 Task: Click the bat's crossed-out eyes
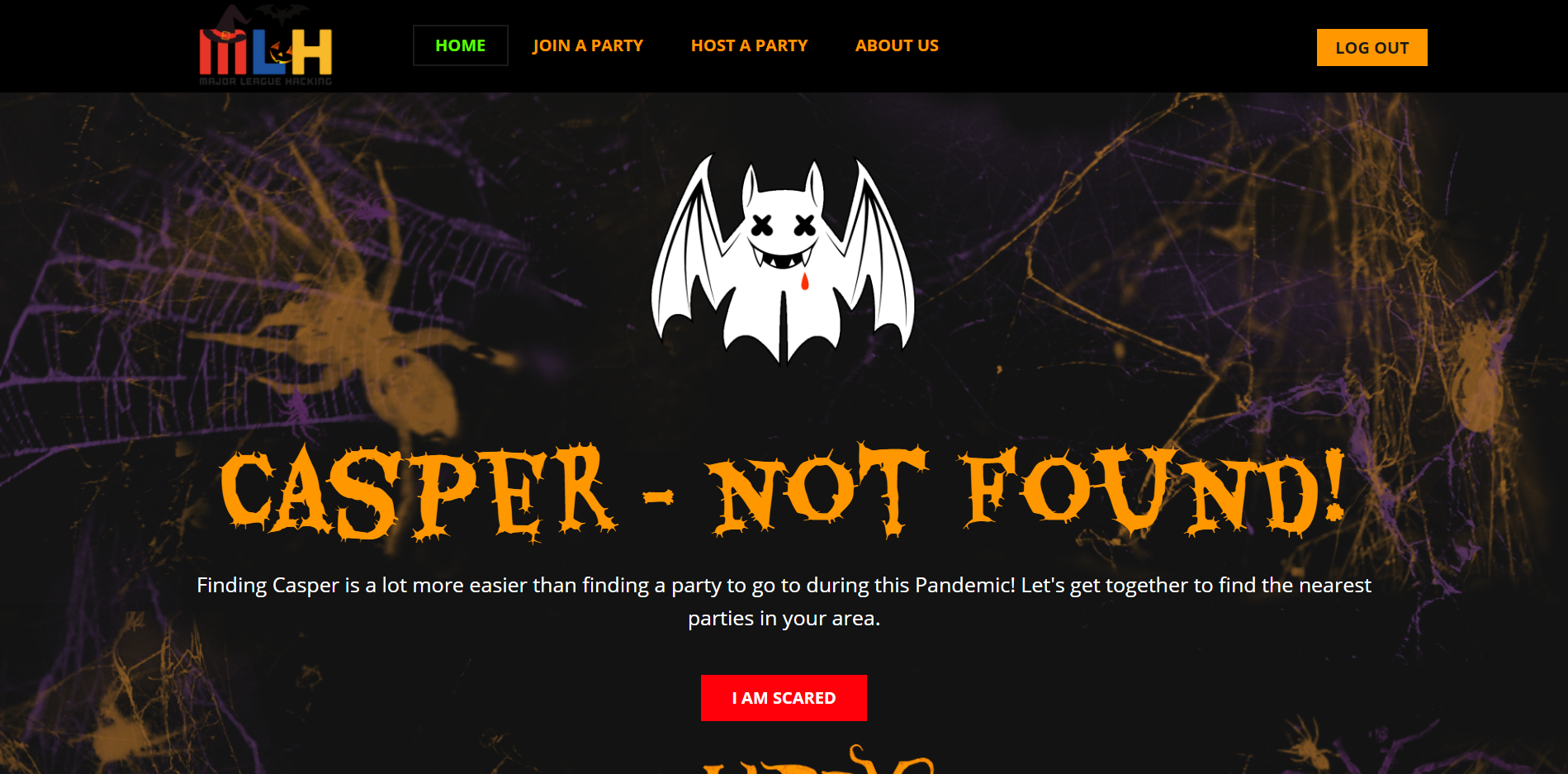784,225
